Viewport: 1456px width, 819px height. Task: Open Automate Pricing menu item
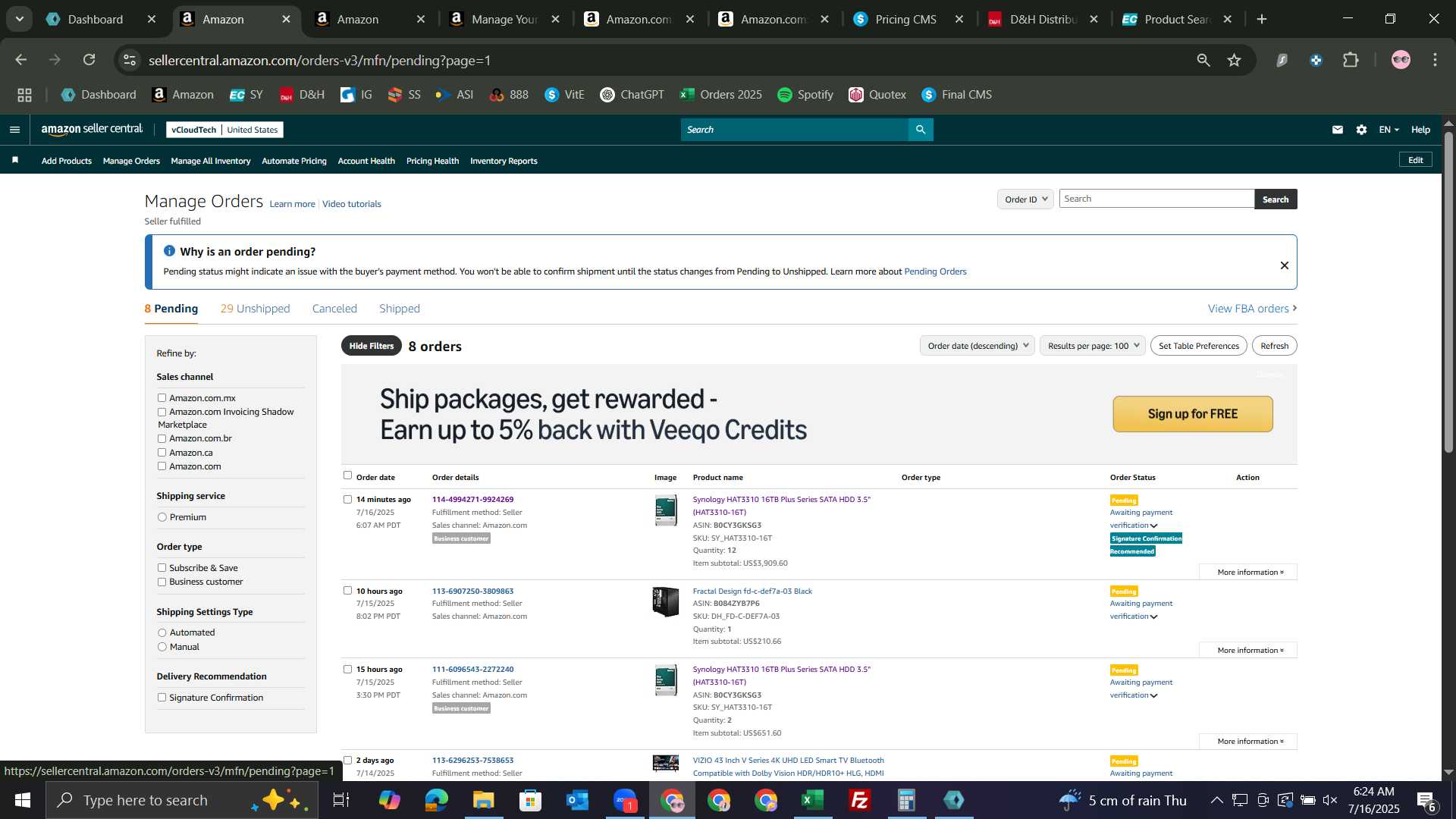pos(294,161)
